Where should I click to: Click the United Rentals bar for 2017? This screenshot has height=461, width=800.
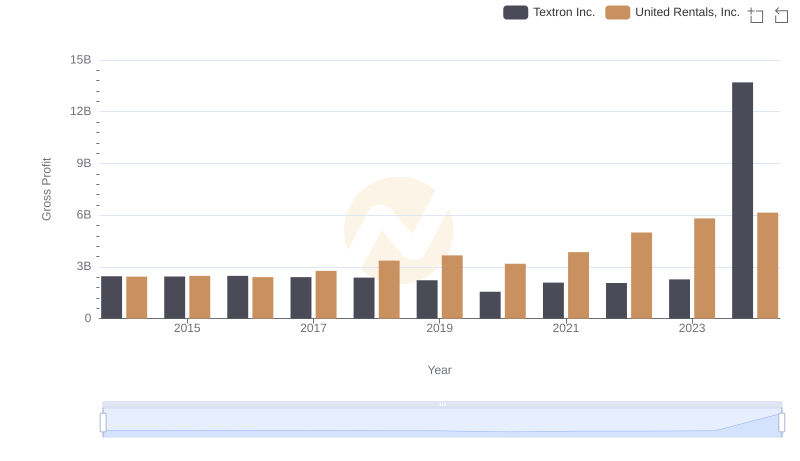click(326, 295)
